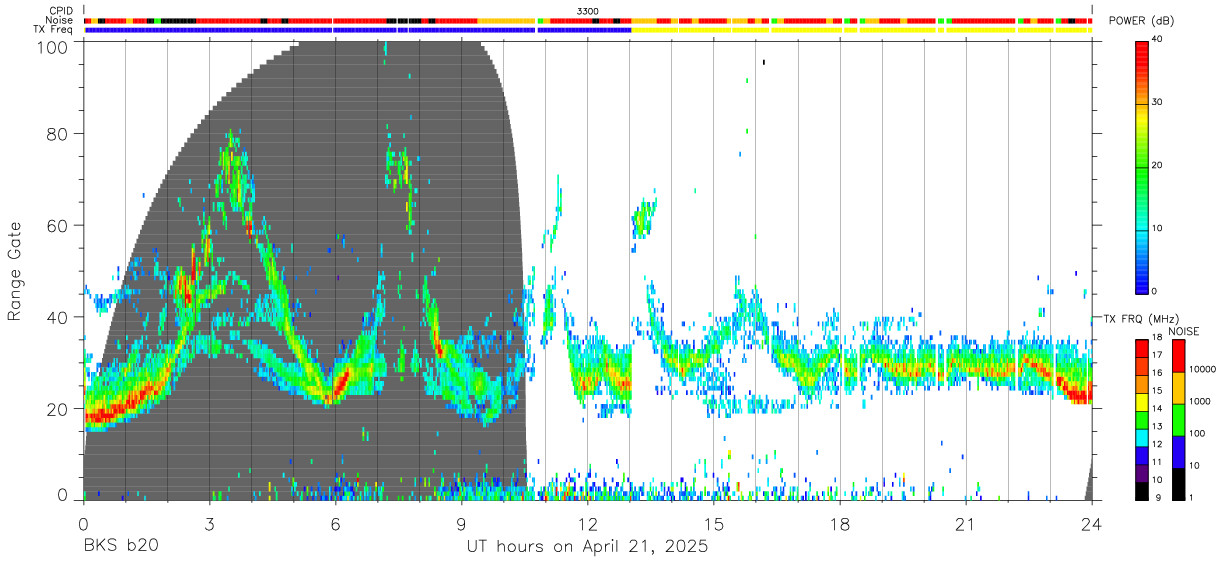Click UT hours axis tick 9
1228x567 pixels.
461,524
